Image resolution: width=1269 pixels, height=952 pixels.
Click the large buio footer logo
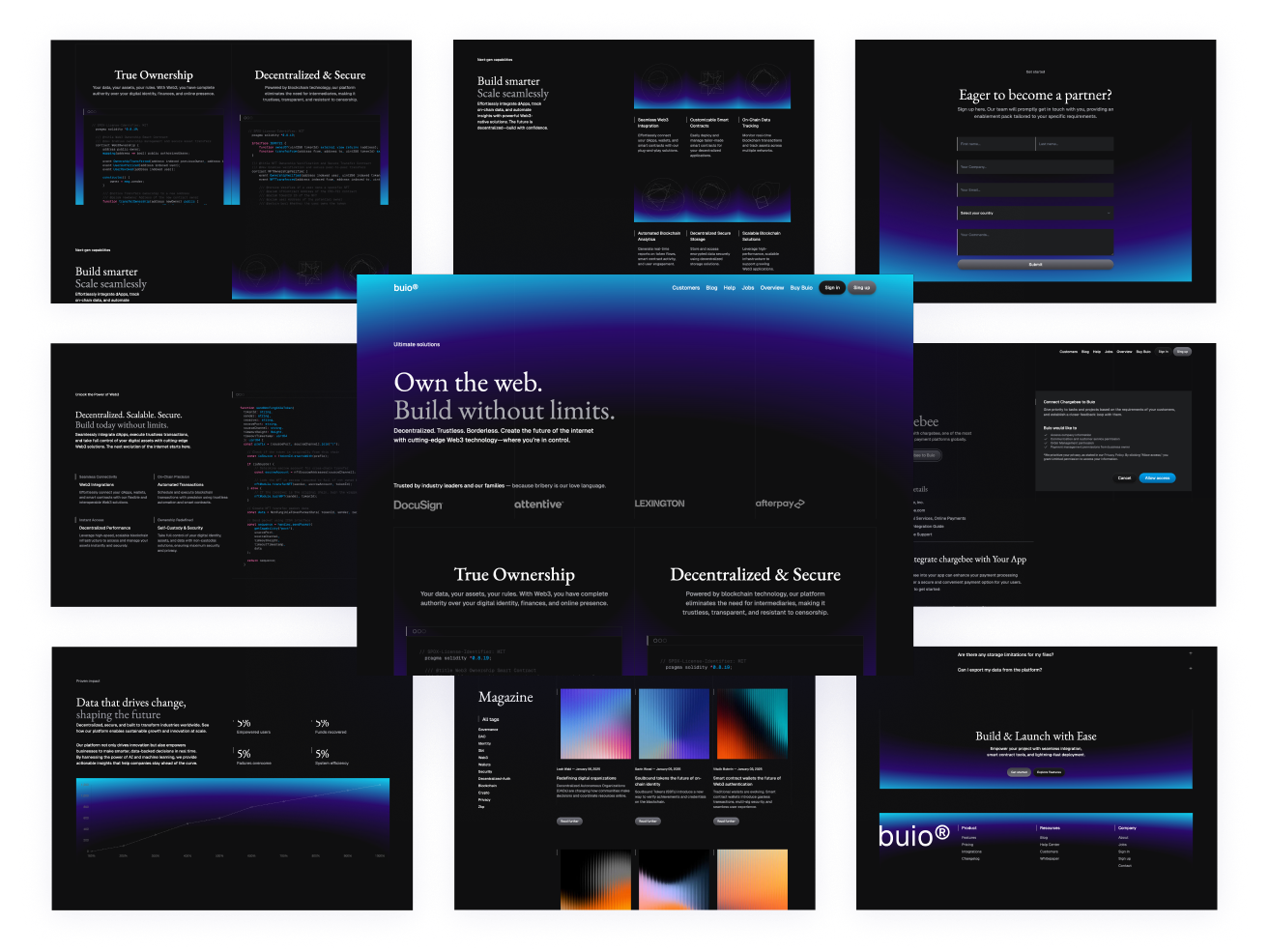(x=914, y=836)
